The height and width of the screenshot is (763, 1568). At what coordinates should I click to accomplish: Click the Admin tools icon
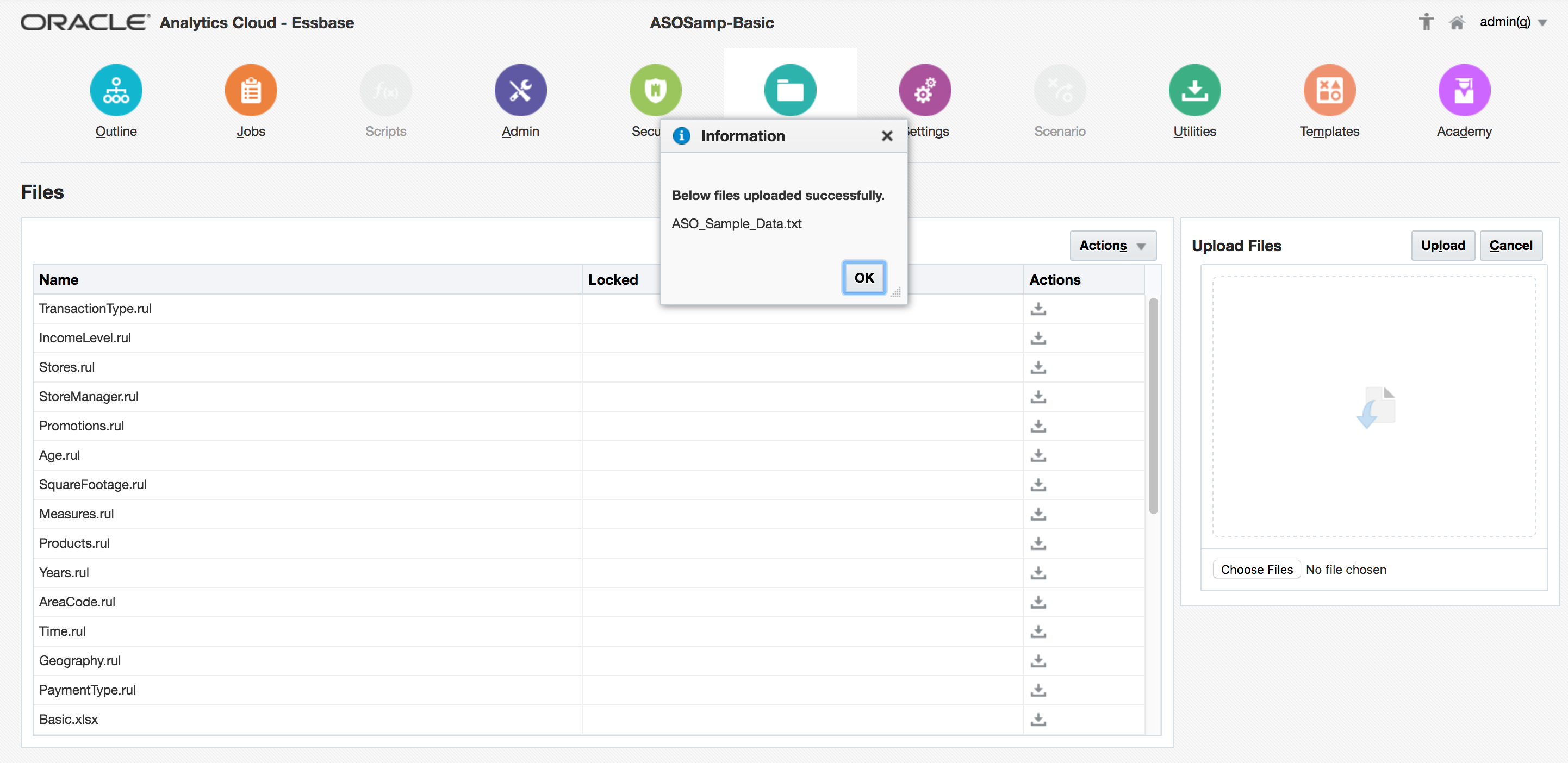[x=520, y=90]
